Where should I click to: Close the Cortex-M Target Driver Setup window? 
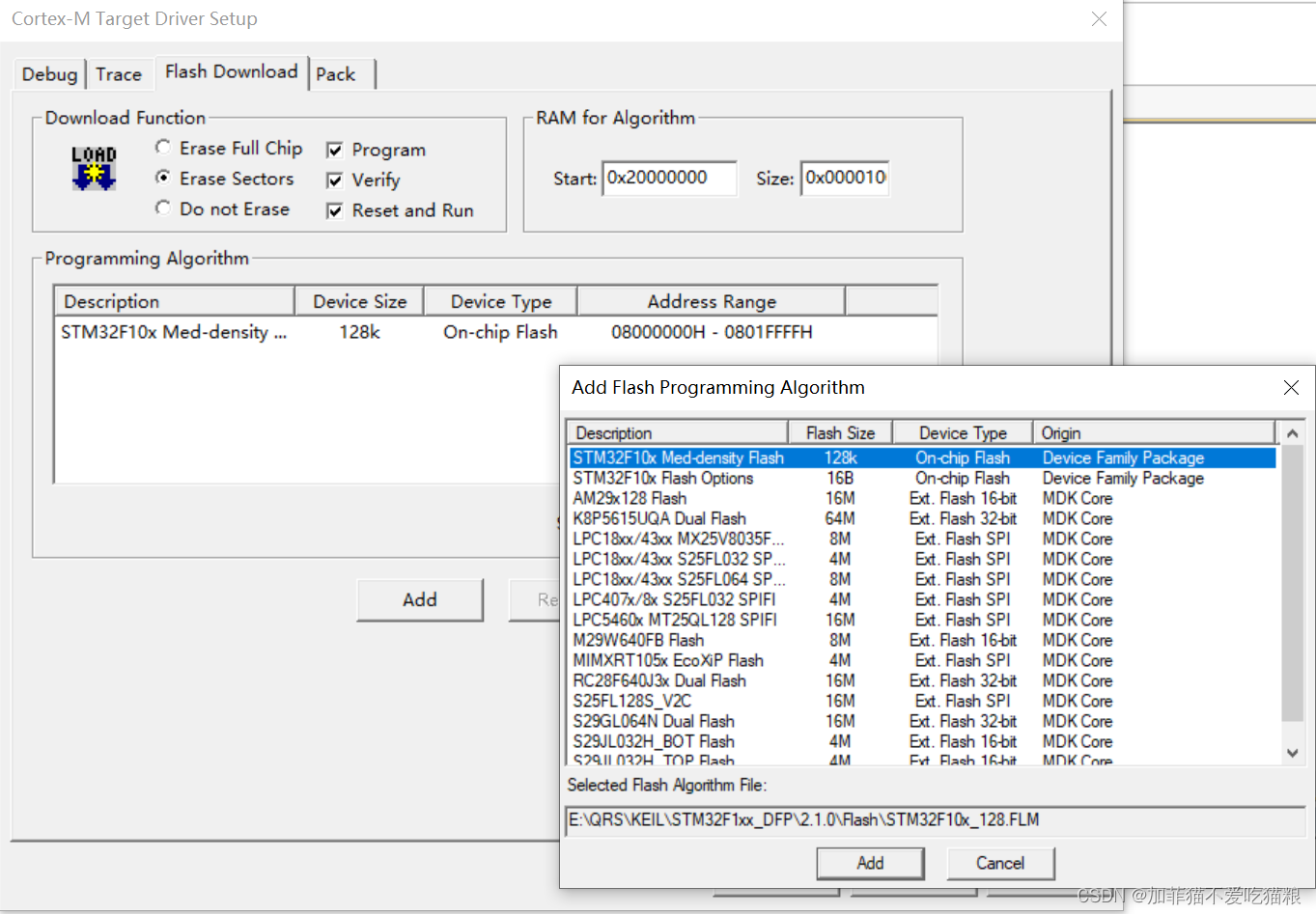click(x=1099, y=18)
